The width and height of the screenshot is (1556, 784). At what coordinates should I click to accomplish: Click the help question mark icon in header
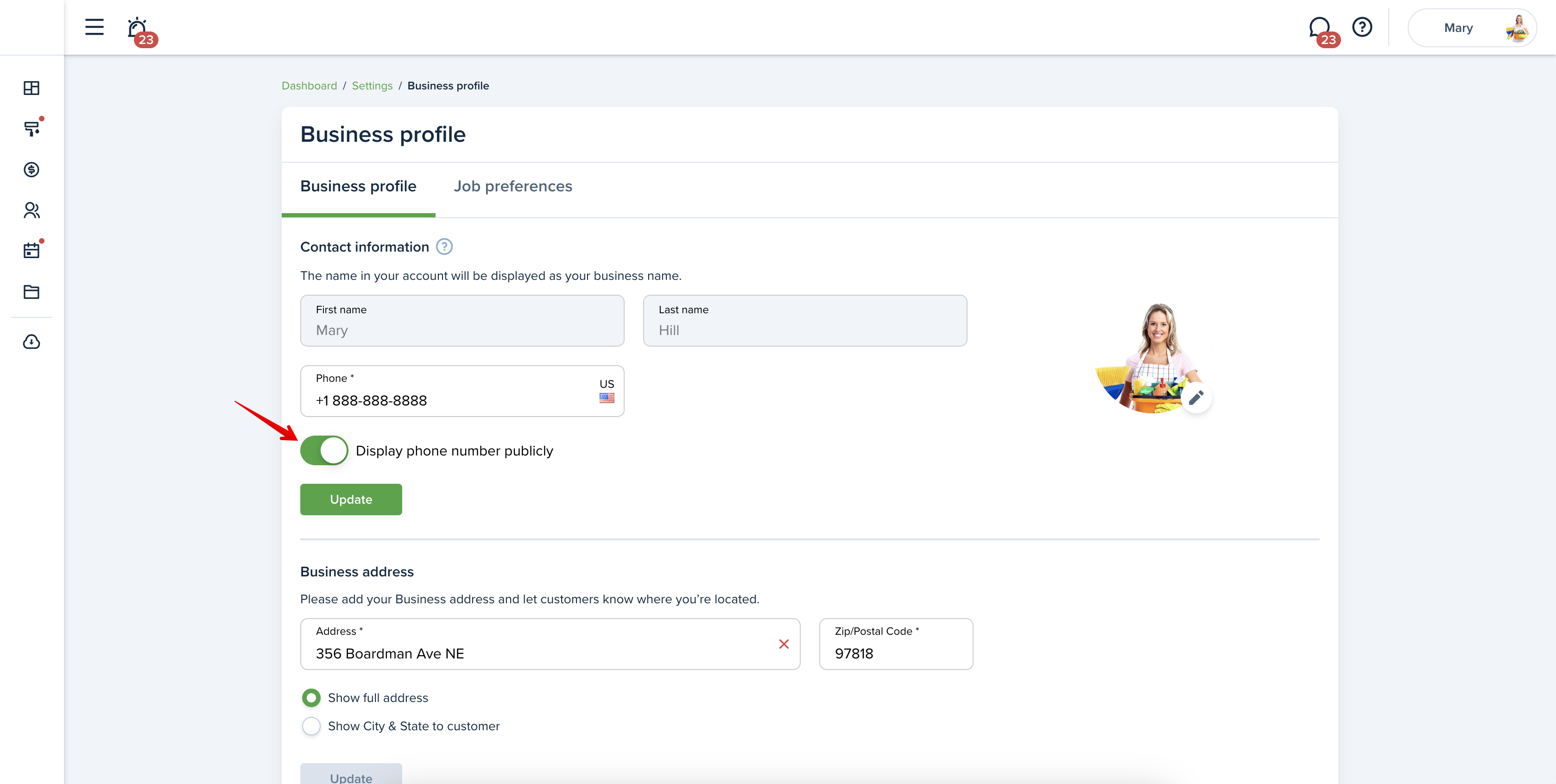pos(1361,27)
